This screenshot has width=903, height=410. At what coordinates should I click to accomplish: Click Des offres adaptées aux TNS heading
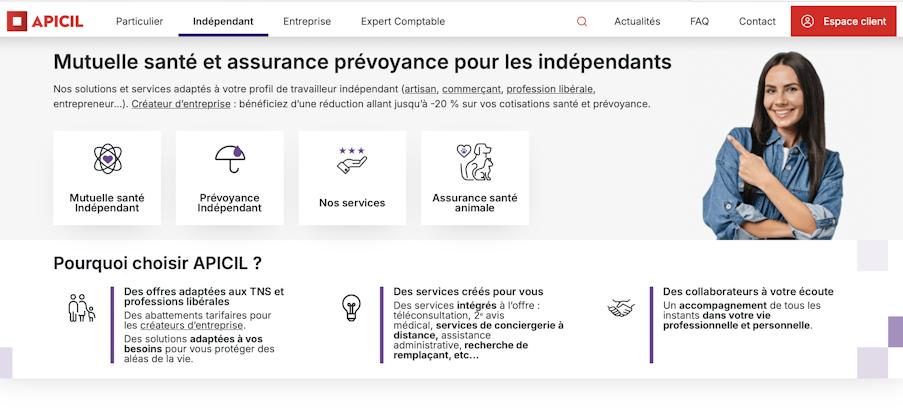[x=204, y=297]
